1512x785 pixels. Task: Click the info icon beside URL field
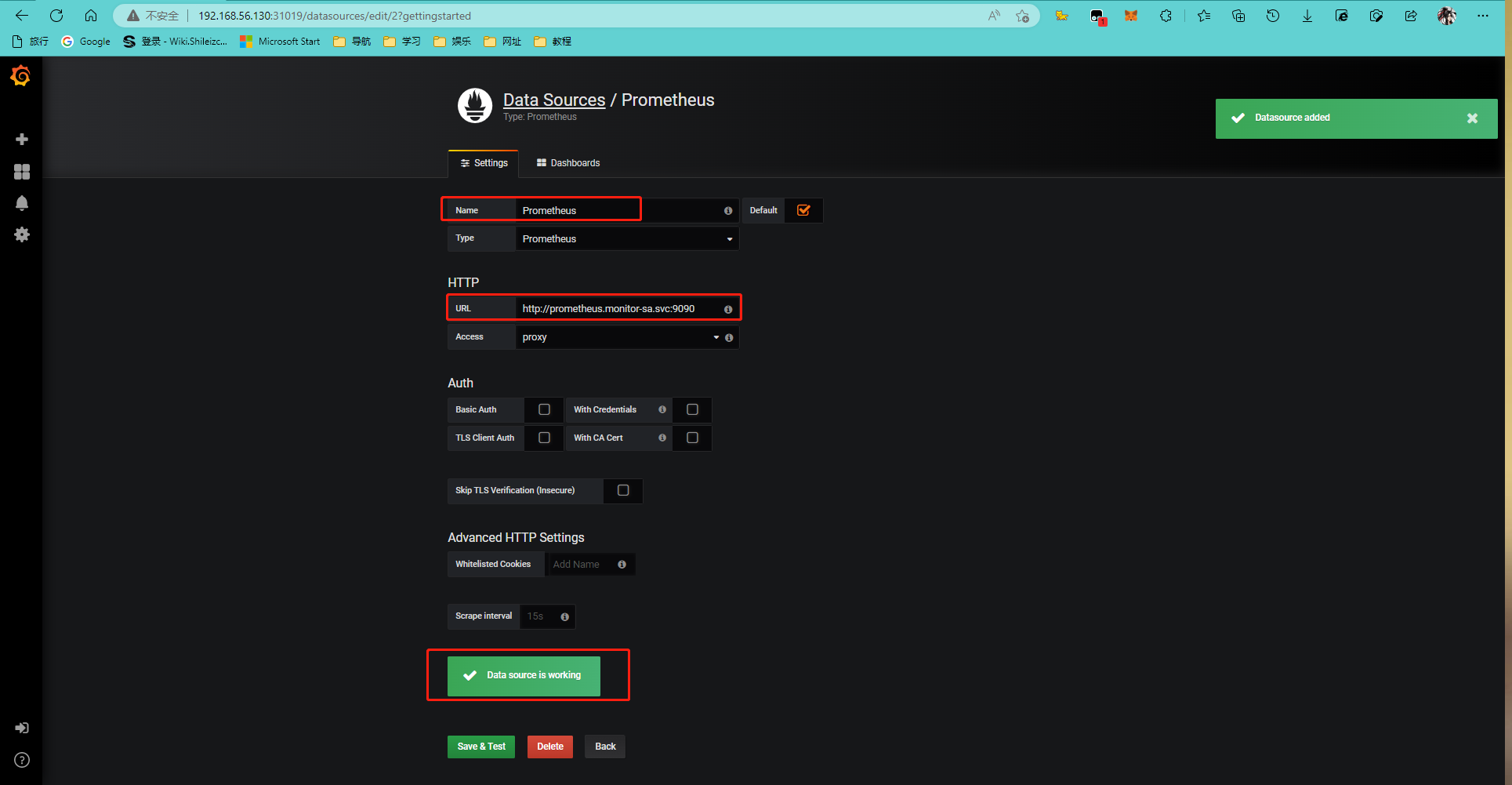tap(728, 310)
